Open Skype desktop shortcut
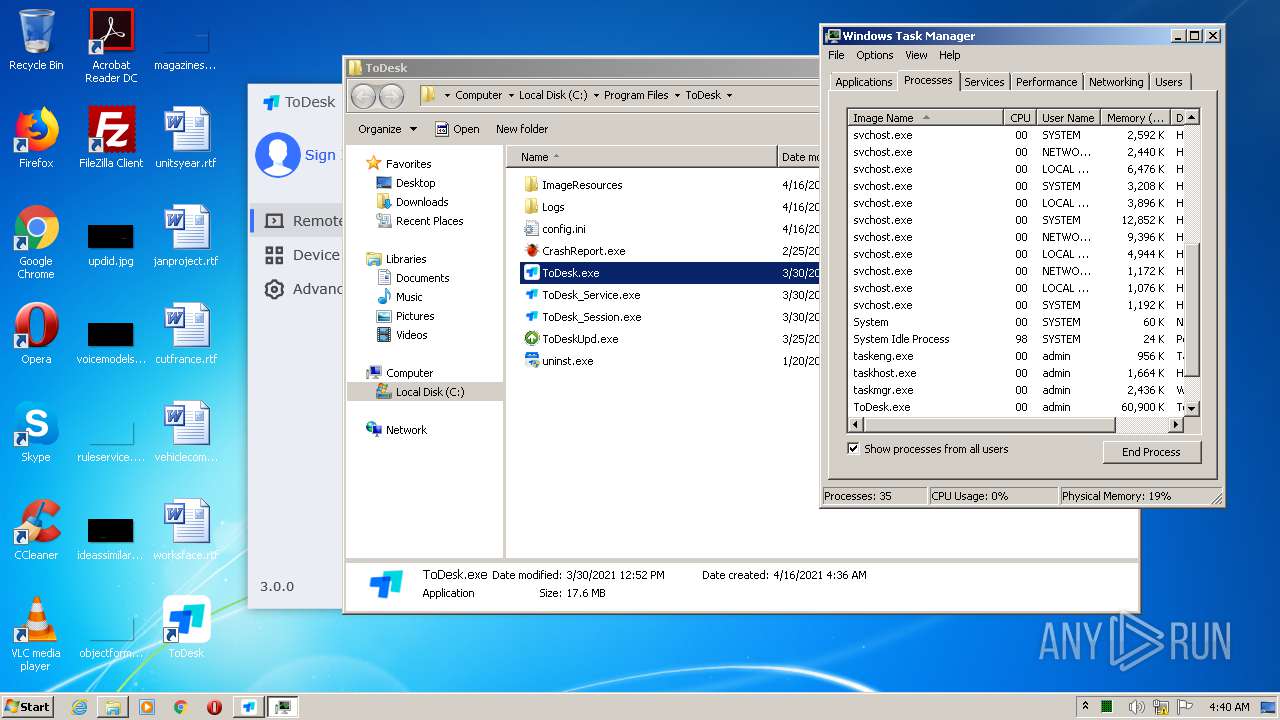 pyautogui.click(x=36, y=431)
